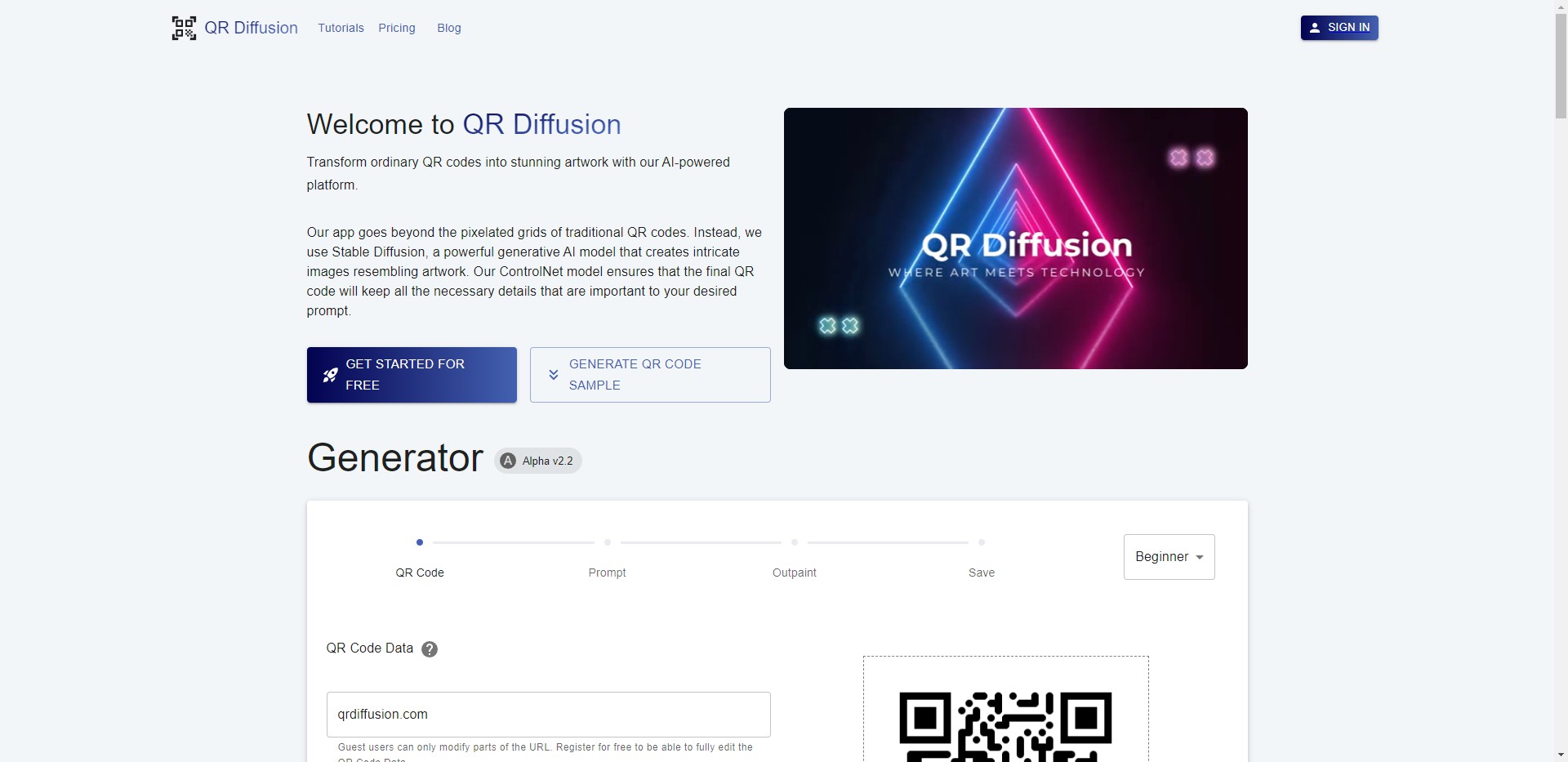Click the GET STARTED FOR FREE button
Image resolution: width=1568 pixels, height=762 pixels.
(x=412, y=375)
